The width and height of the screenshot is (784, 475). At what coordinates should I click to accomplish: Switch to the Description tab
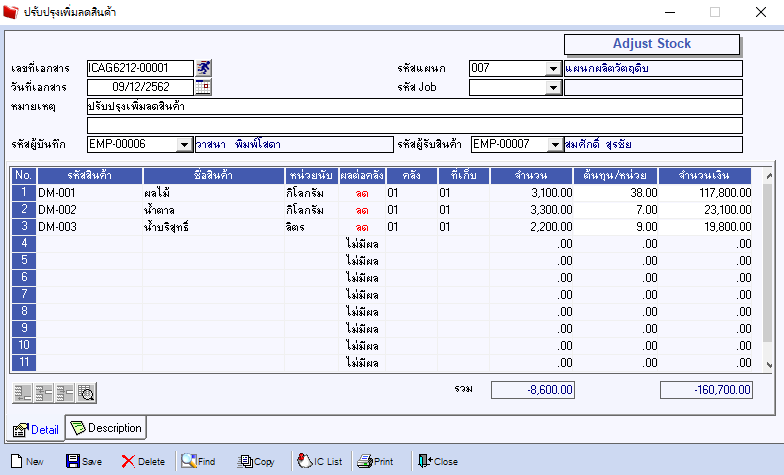pos(106,428)
